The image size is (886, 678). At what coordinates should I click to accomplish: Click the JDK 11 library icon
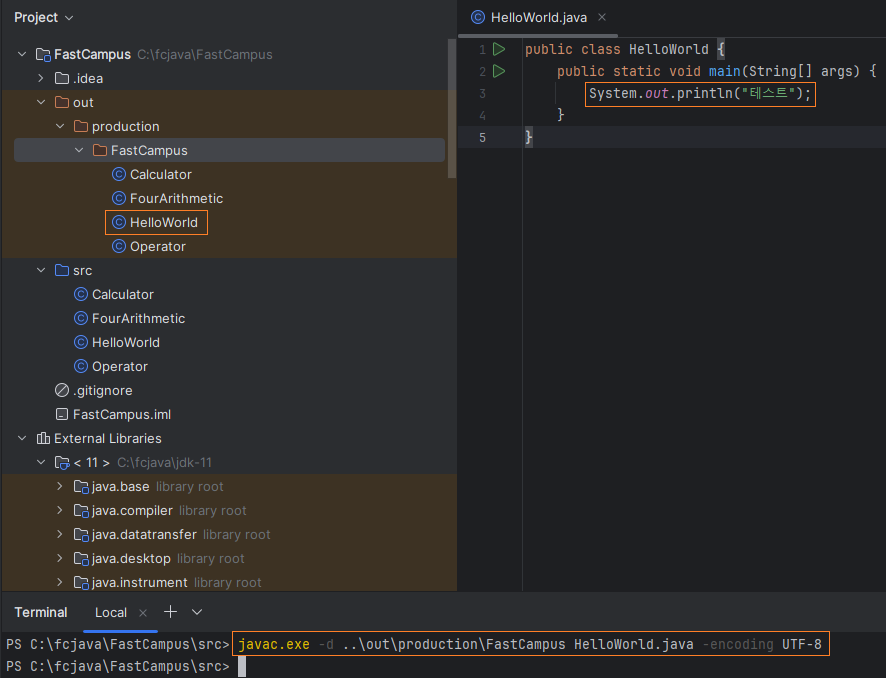[62, 463]
